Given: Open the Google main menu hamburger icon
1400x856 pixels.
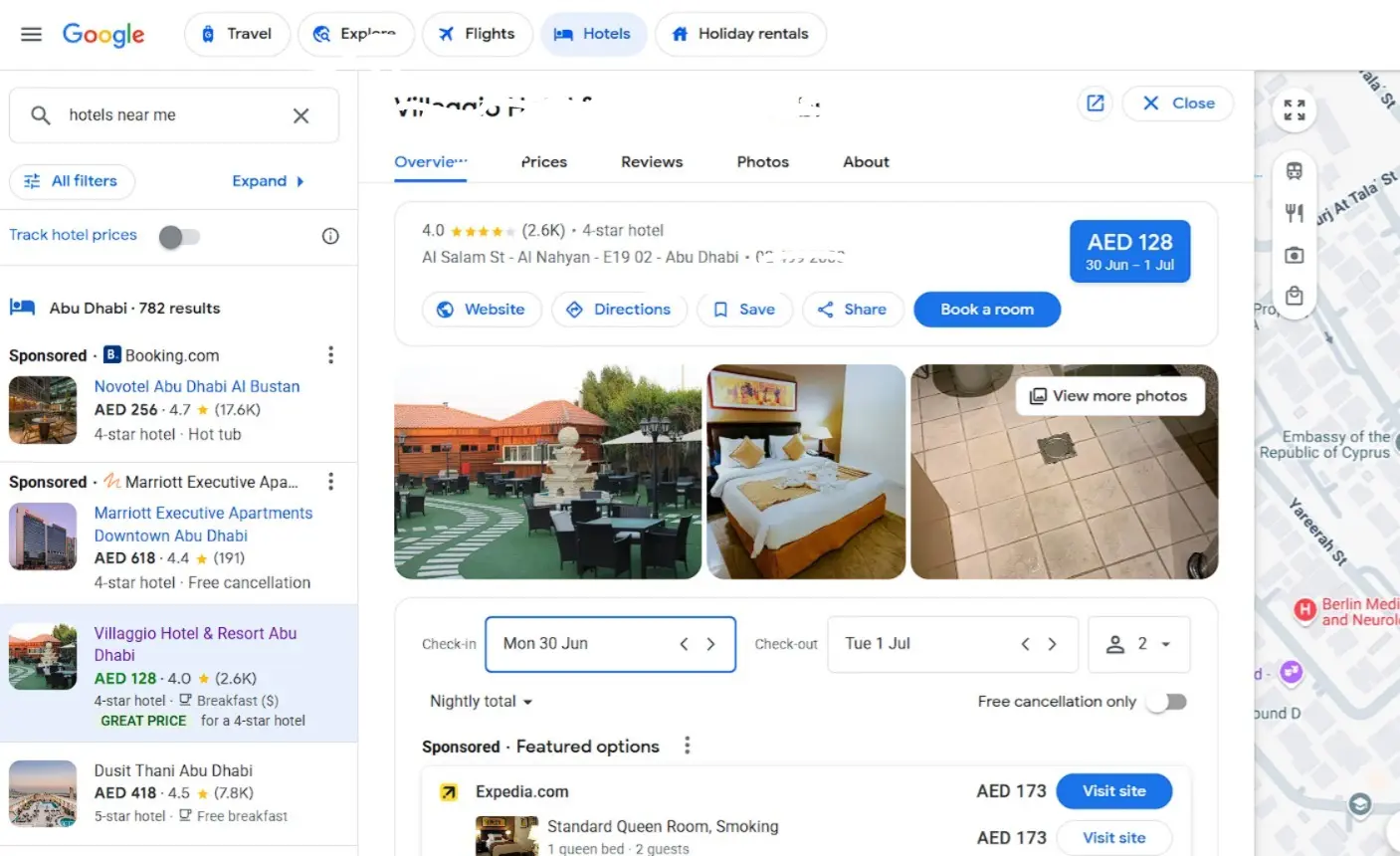Looking at the screenshot, I should (x=32, y=34).
